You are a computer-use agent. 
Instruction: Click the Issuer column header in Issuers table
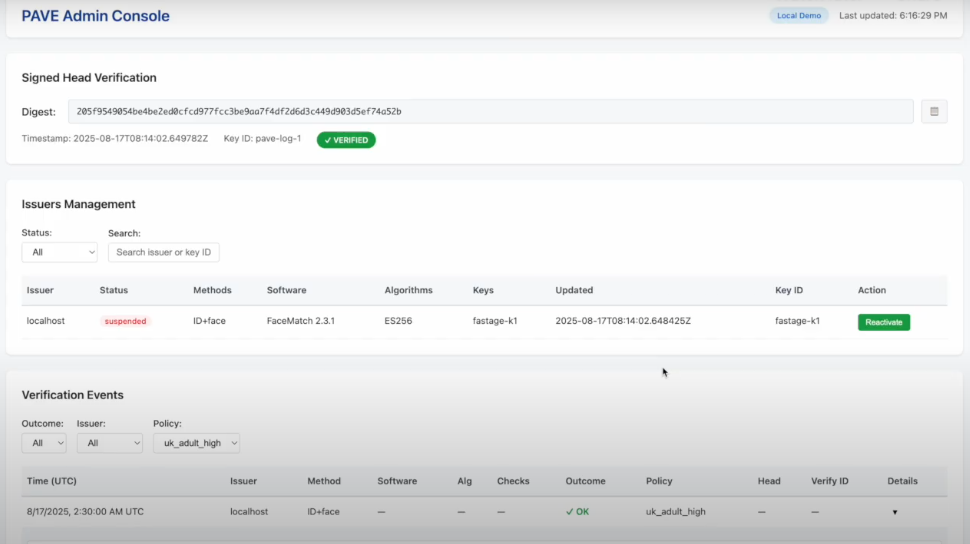point(40,290)
